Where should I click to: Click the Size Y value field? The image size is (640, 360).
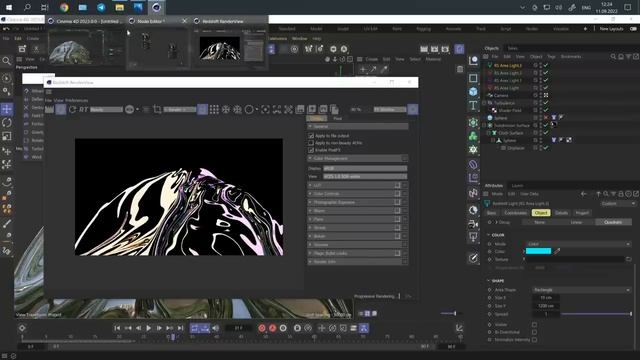coord(546,306)
